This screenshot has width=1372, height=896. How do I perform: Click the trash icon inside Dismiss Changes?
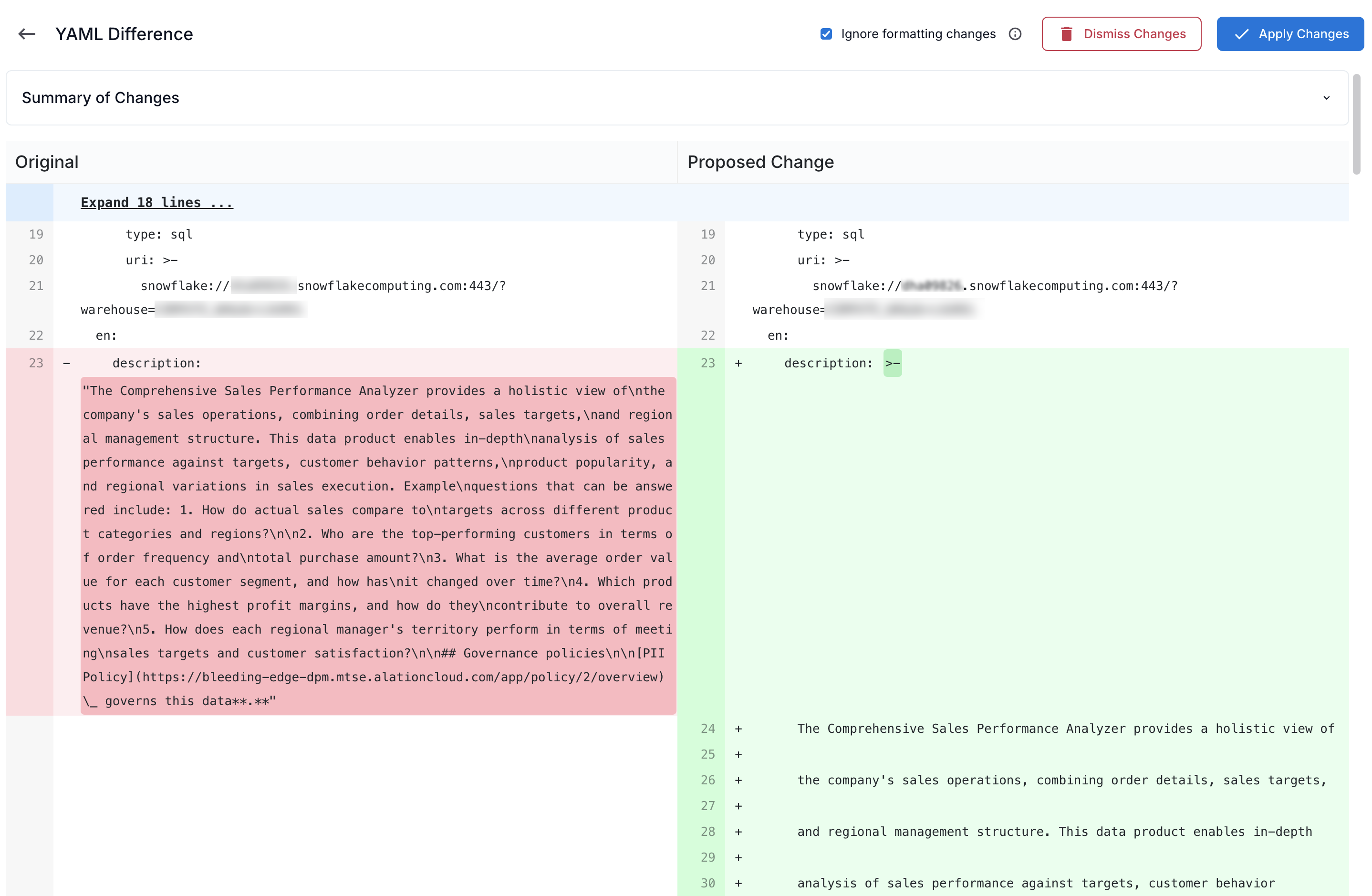click(1067, 34)
